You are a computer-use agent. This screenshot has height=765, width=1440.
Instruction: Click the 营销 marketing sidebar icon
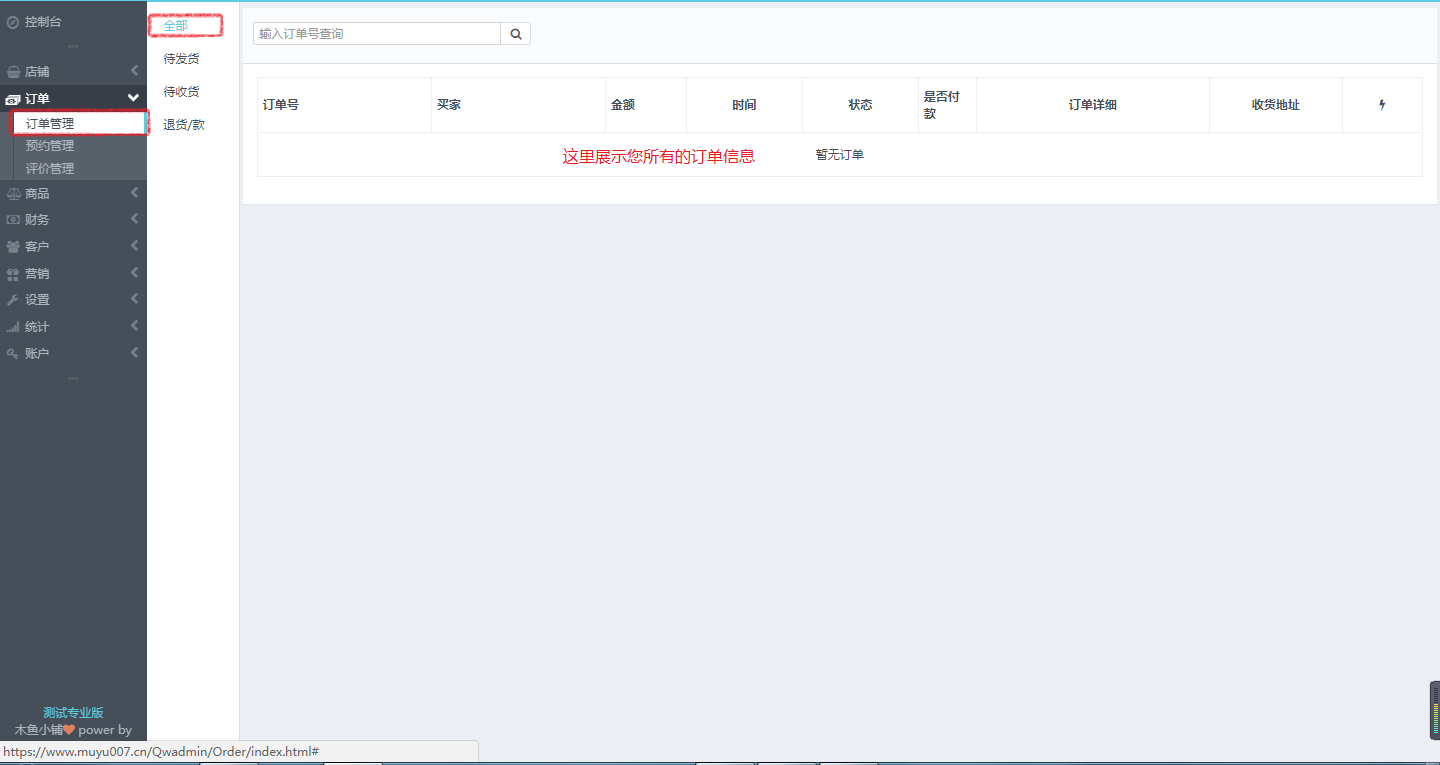click(x=14, y=272)
